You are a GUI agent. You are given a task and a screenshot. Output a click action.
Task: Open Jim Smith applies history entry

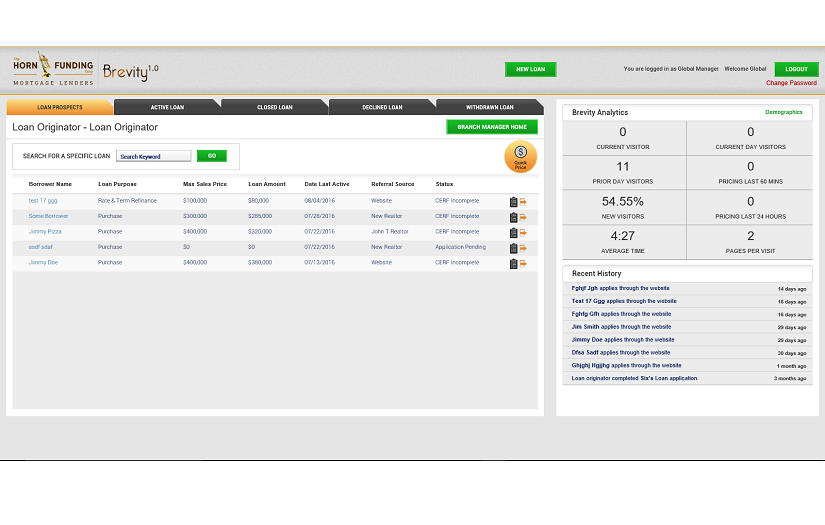621,327
